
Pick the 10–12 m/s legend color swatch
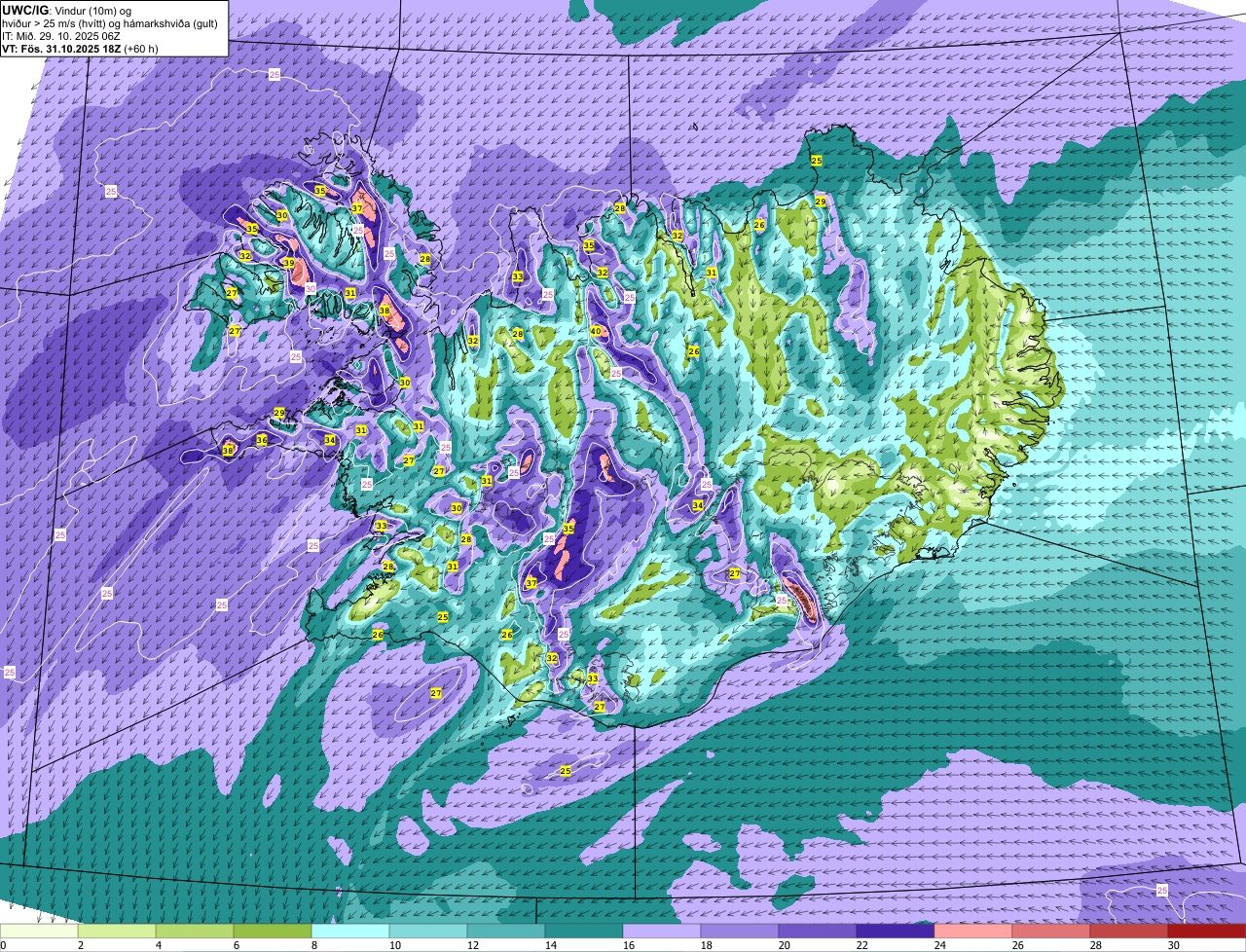point(429,931)
